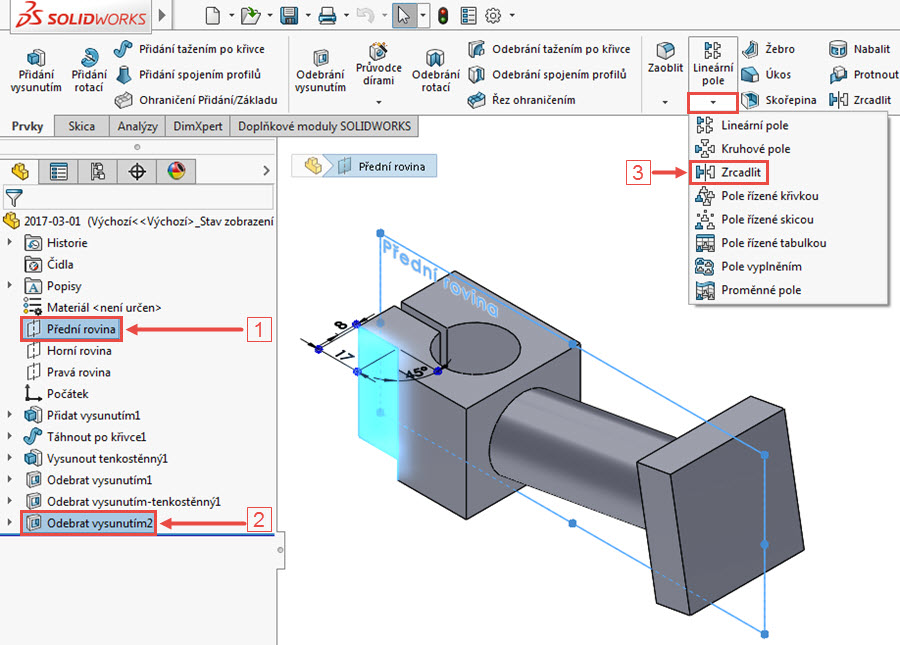Select Přidání tažením po křivce
The height and width of the screenshot is (645, 900).
pos(189,49)
